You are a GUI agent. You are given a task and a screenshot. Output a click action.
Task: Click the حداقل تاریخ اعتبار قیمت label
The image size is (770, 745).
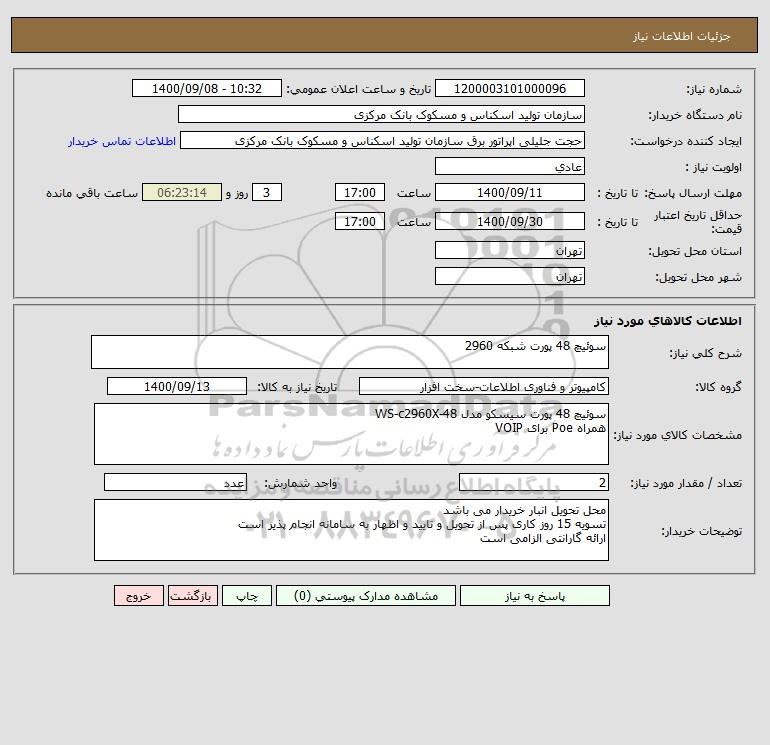698,222
